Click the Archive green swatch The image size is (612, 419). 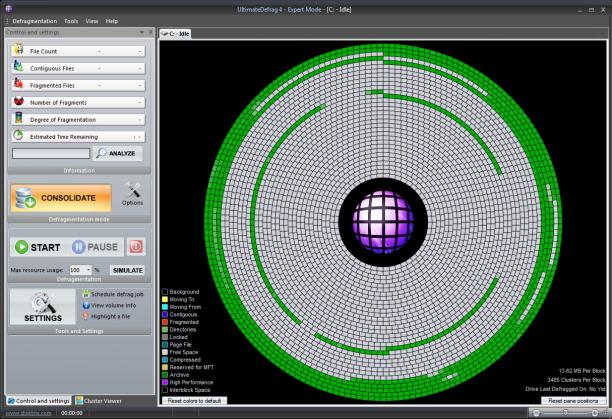pyautogui.click(x=165, y=375)
